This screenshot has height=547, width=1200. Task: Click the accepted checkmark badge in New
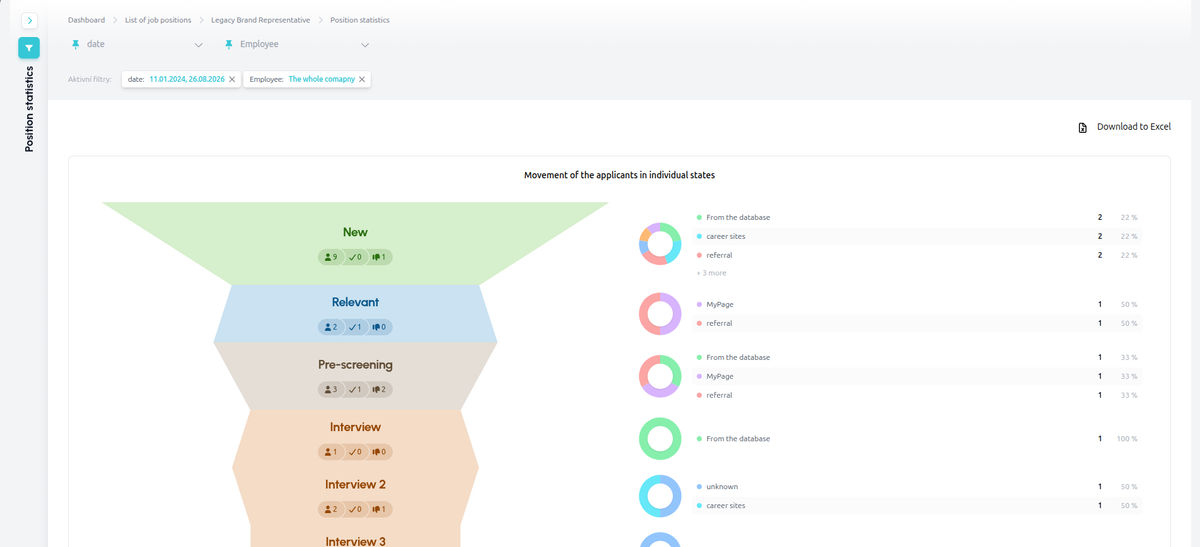[355, 257]
